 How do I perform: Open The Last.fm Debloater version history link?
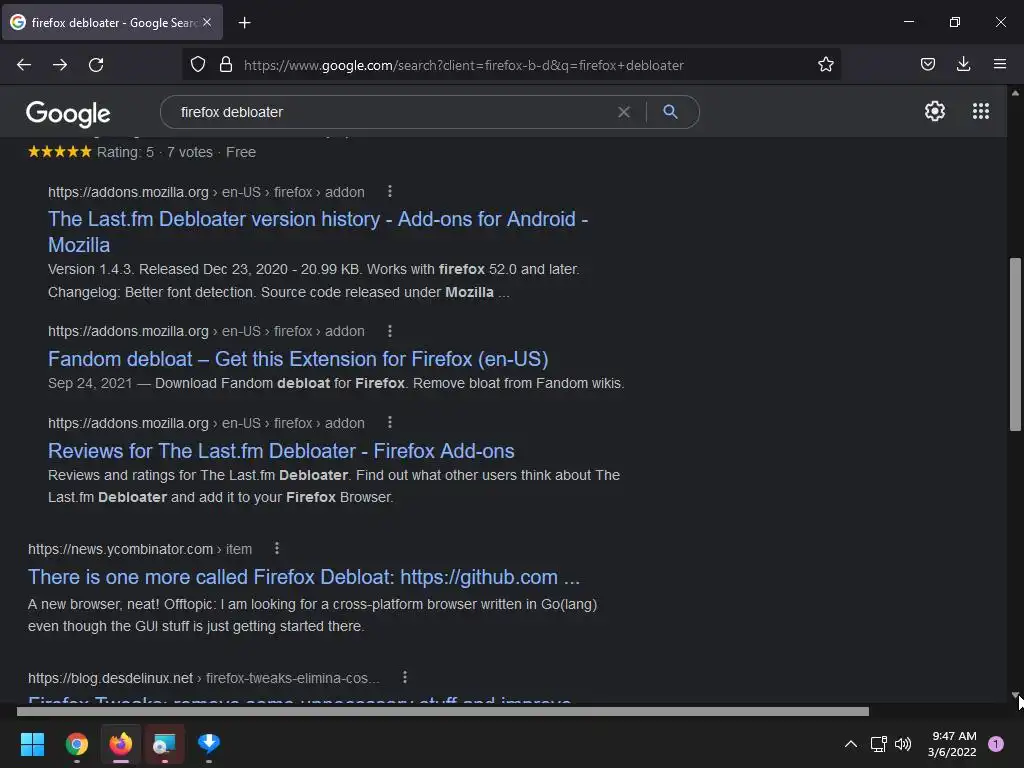(318, 232)
